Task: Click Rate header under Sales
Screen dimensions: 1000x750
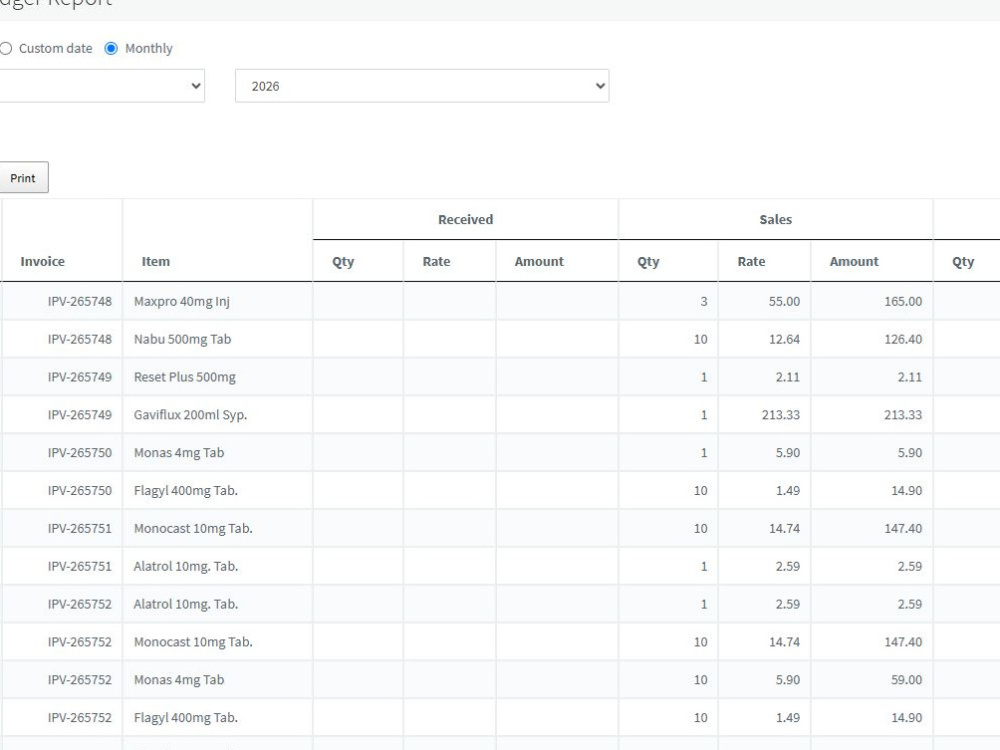Action: [x=751, y=261]
